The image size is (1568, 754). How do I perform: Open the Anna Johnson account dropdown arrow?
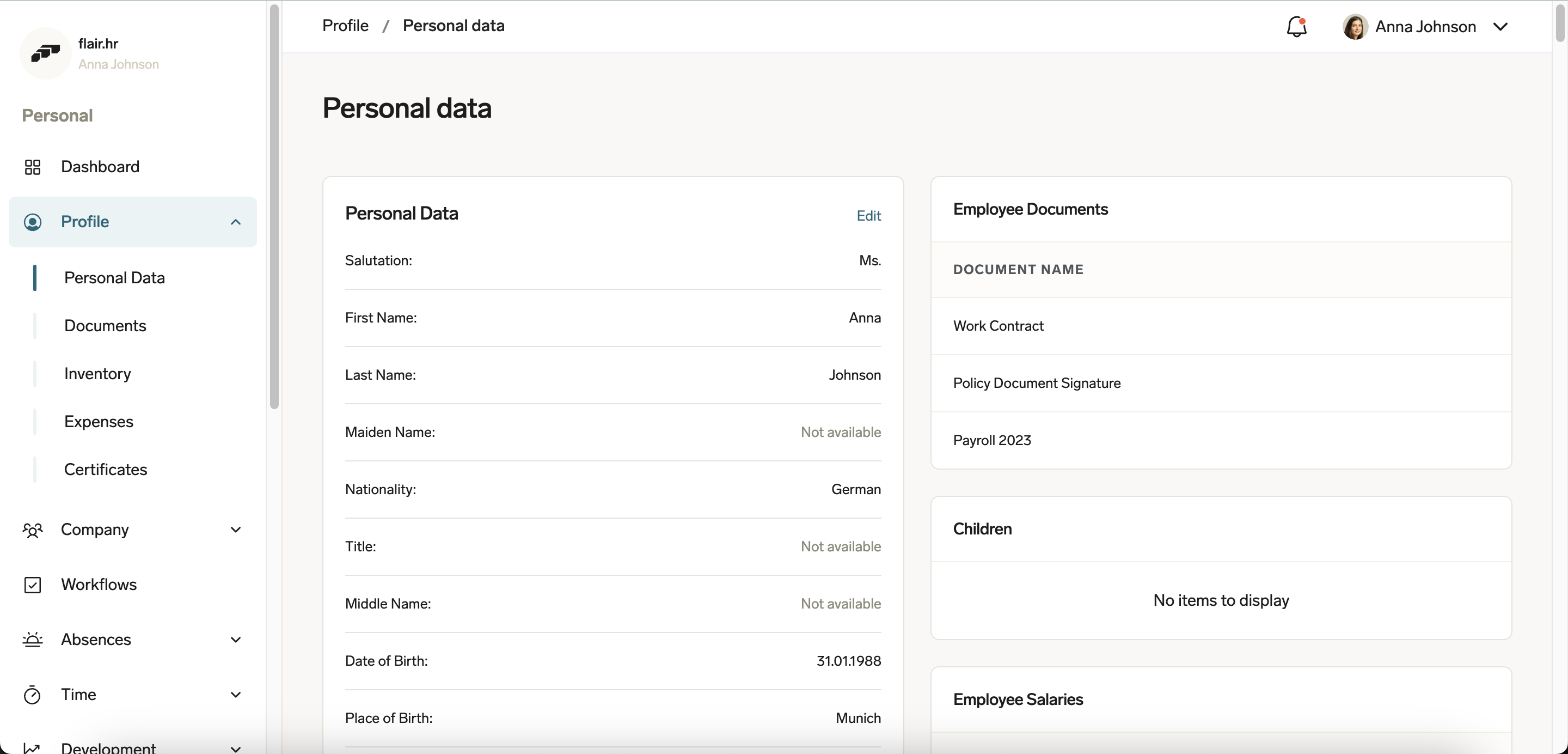(1500, 27)
